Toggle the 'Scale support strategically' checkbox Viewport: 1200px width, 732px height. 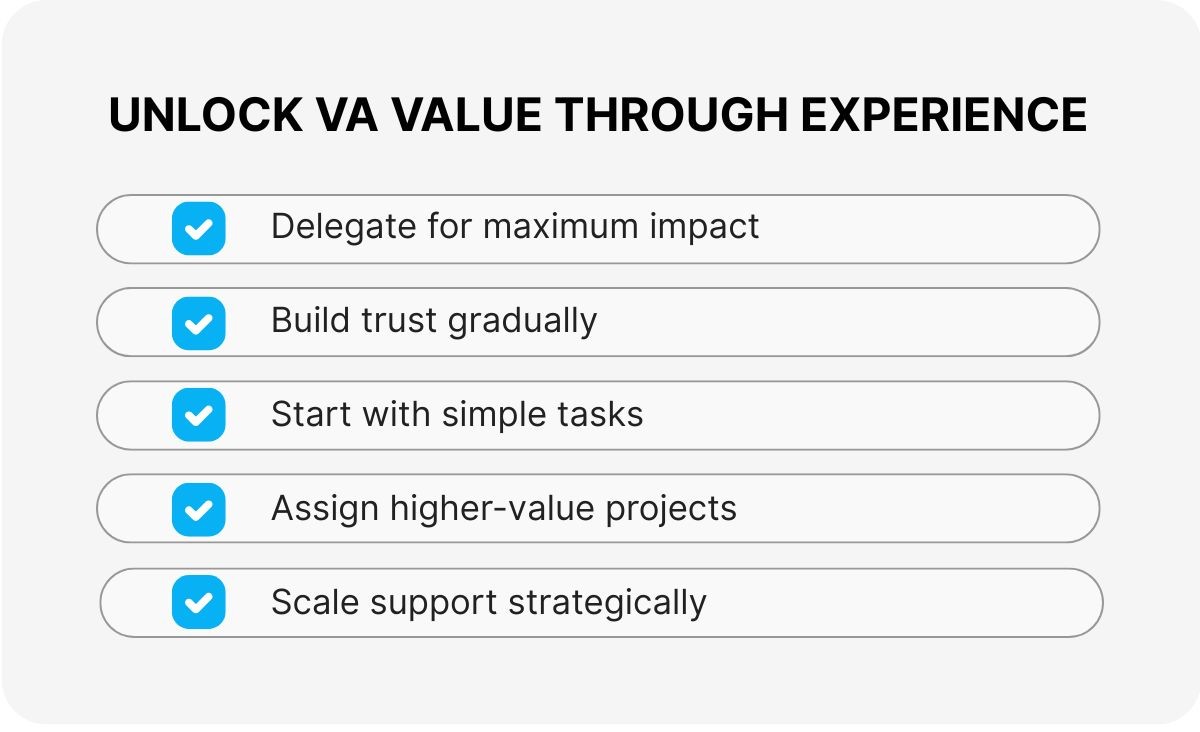(198, 603)
